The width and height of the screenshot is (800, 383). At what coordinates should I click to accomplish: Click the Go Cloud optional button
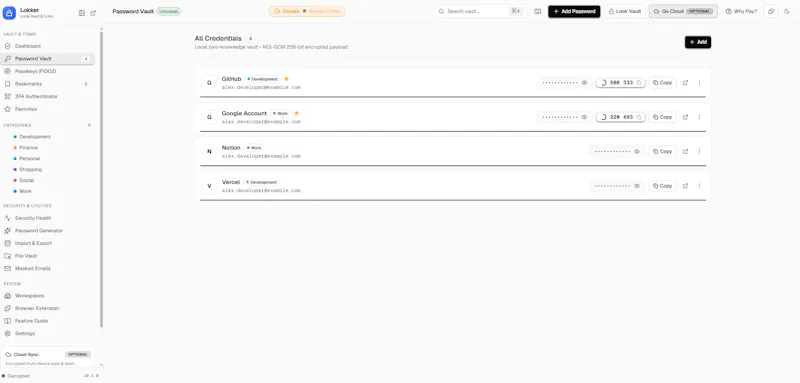683,11
